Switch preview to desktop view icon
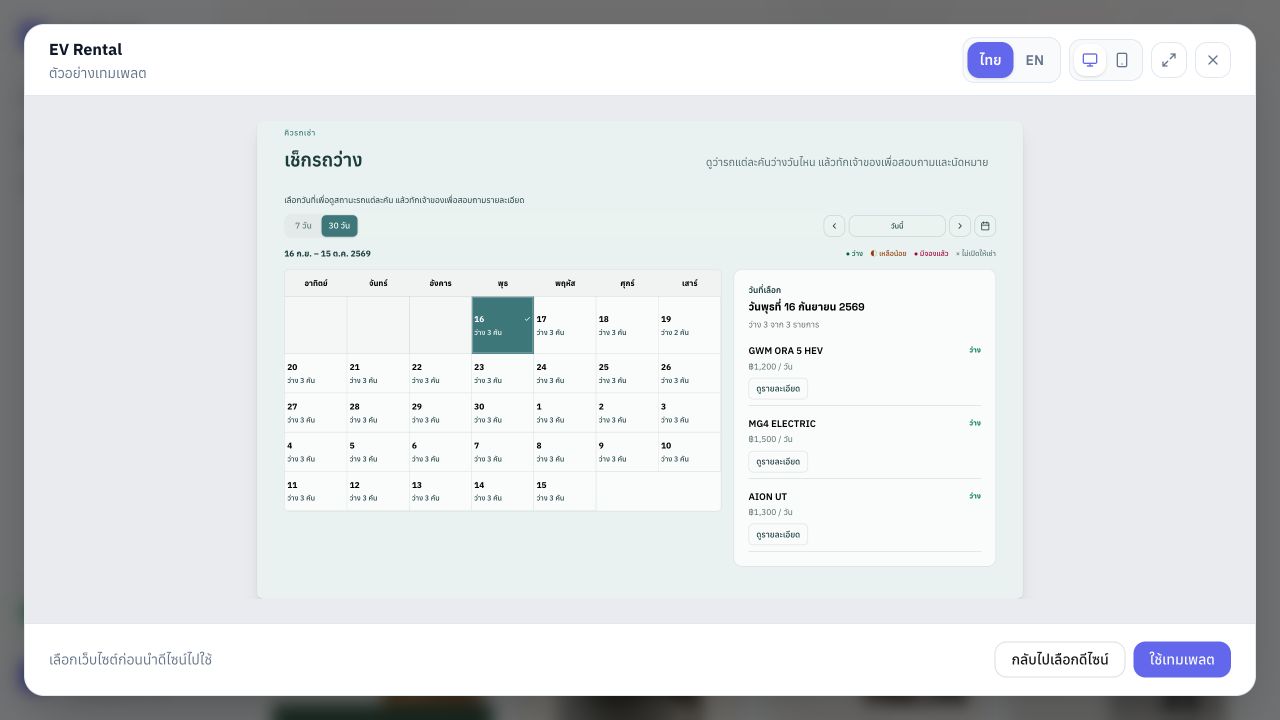Viewport: 1280px width, 720px height. click(x=1090, y=60)
